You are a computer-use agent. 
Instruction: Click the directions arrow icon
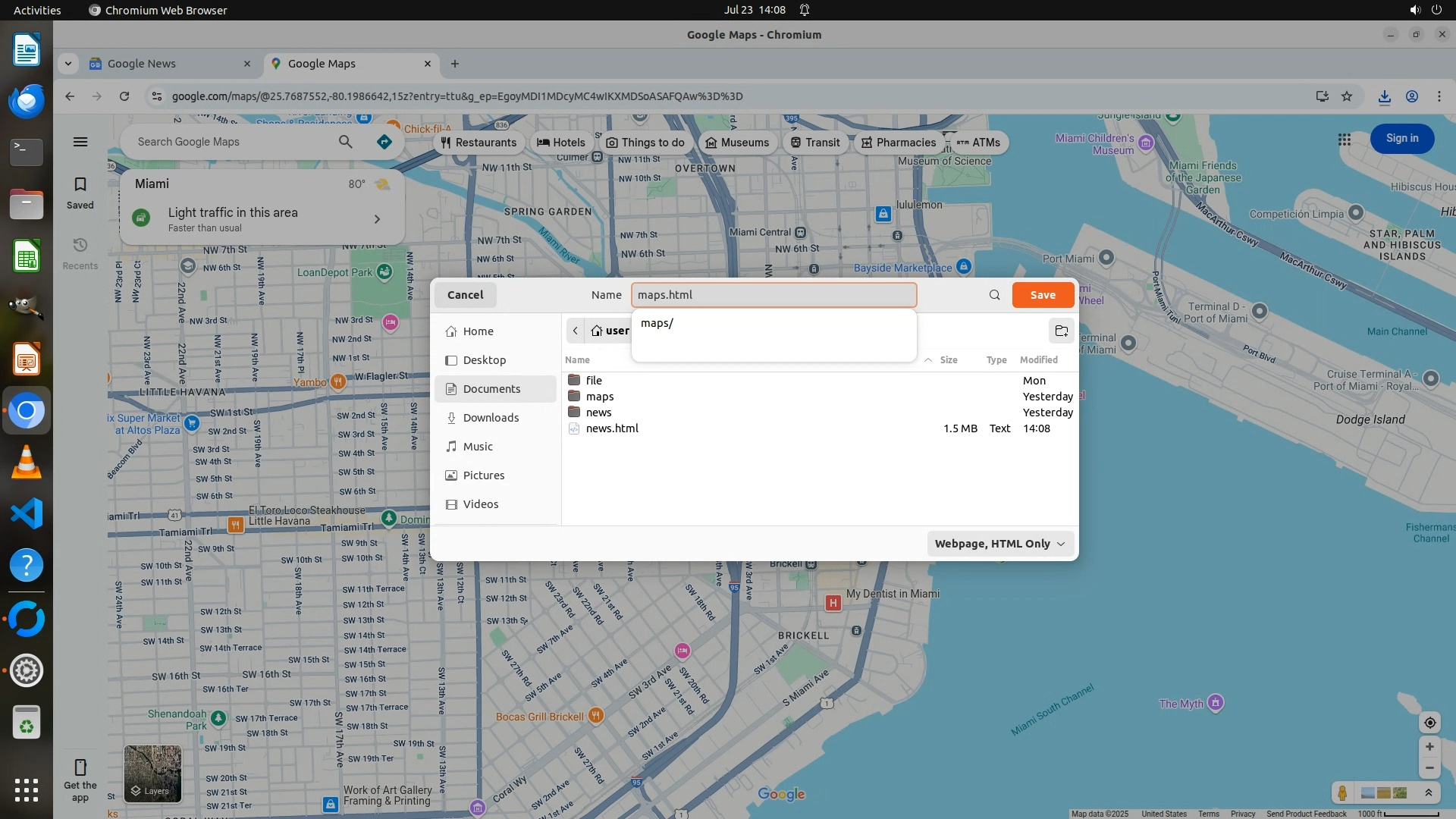384,142
